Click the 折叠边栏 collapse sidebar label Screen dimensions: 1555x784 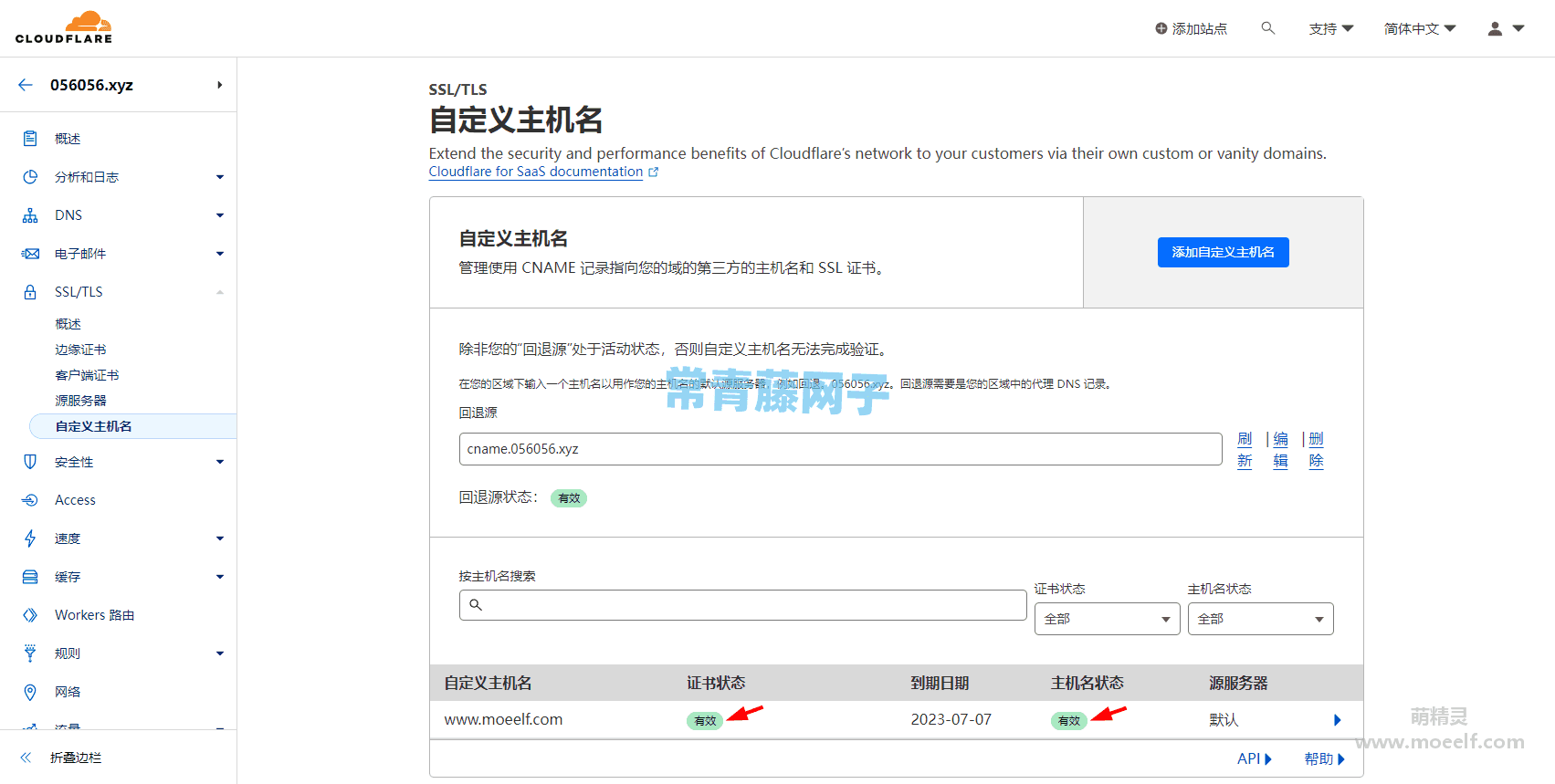click(76, 758)
